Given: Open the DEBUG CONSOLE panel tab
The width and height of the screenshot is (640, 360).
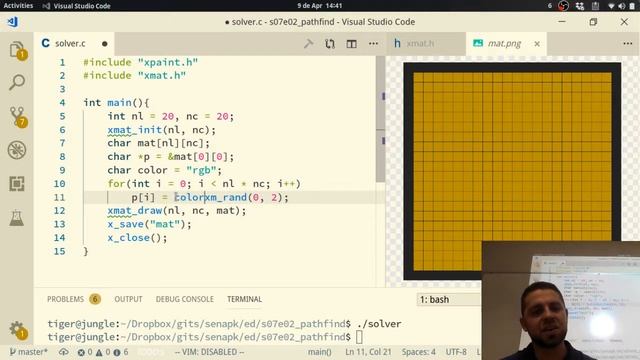Looking at the screenshot, I should click(x=184, y=299).
